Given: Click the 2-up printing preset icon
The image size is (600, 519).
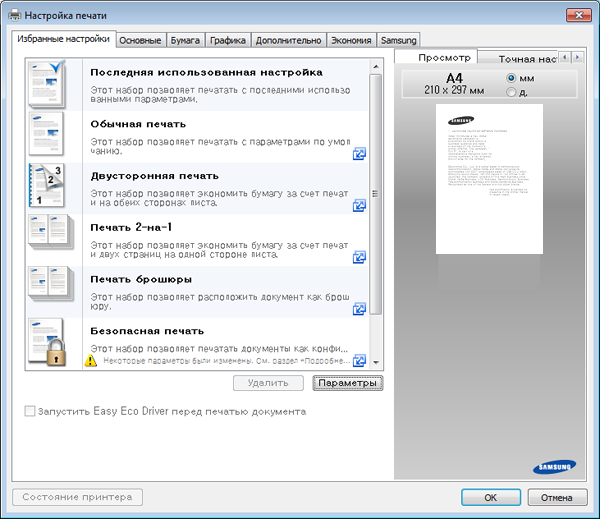Looking at the screenshot, I should pyautogui.click(x=51, y=232).
